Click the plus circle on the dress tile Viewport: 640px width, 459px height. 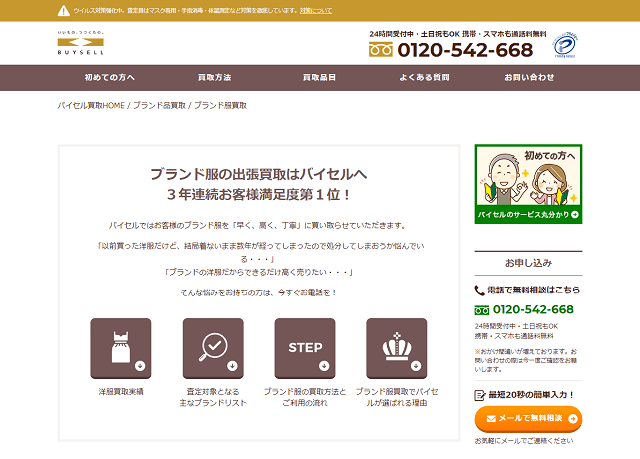coord(140,366)
